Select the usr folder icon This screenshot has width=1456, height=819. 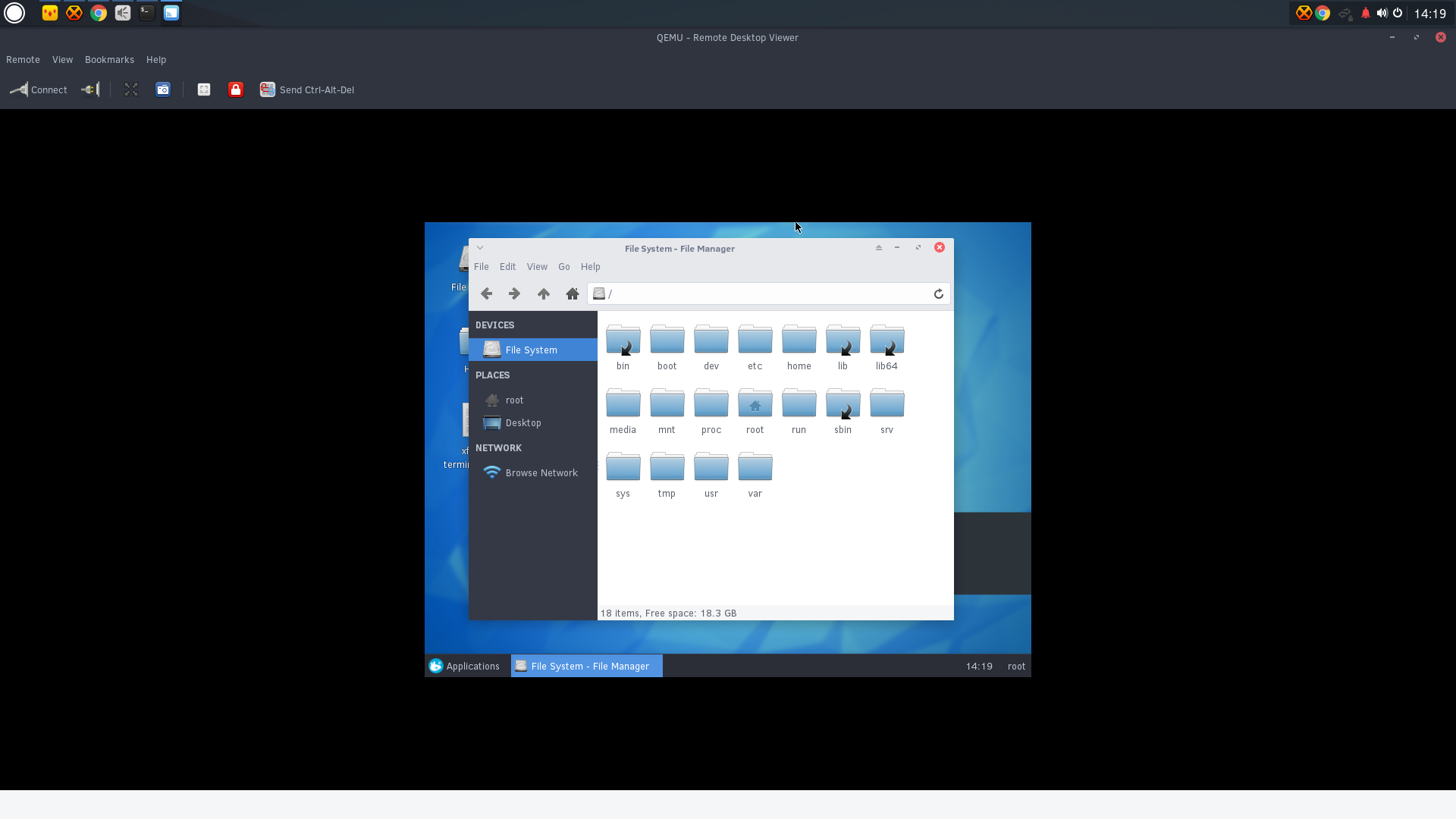pos(711,467)
